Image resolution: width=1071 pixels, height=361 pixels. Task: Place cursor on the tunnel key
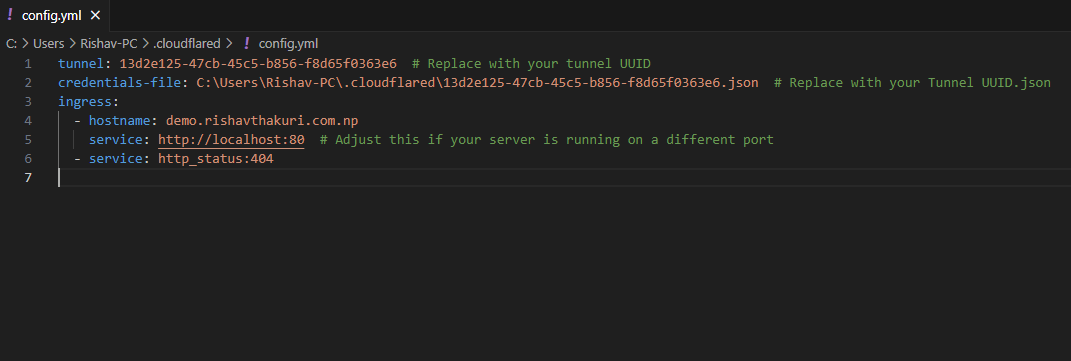click(x=81, y=63)
